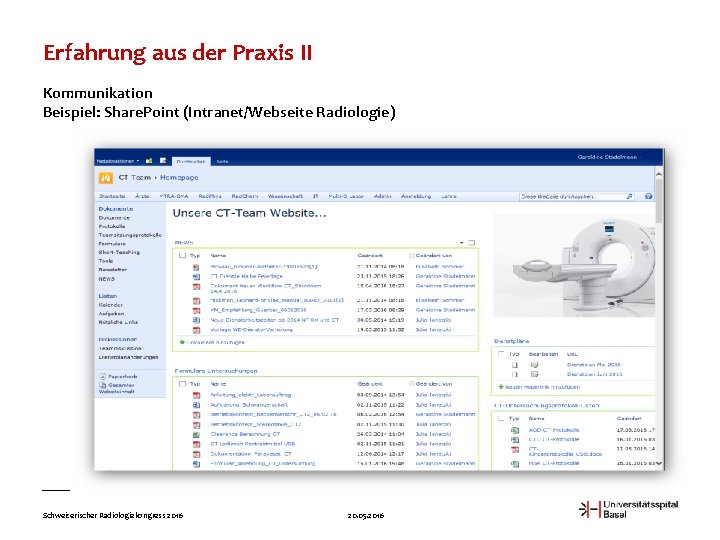Sort News list by Geändert column
The width and height of the screenshot is (720, 540).
point(370,255)
